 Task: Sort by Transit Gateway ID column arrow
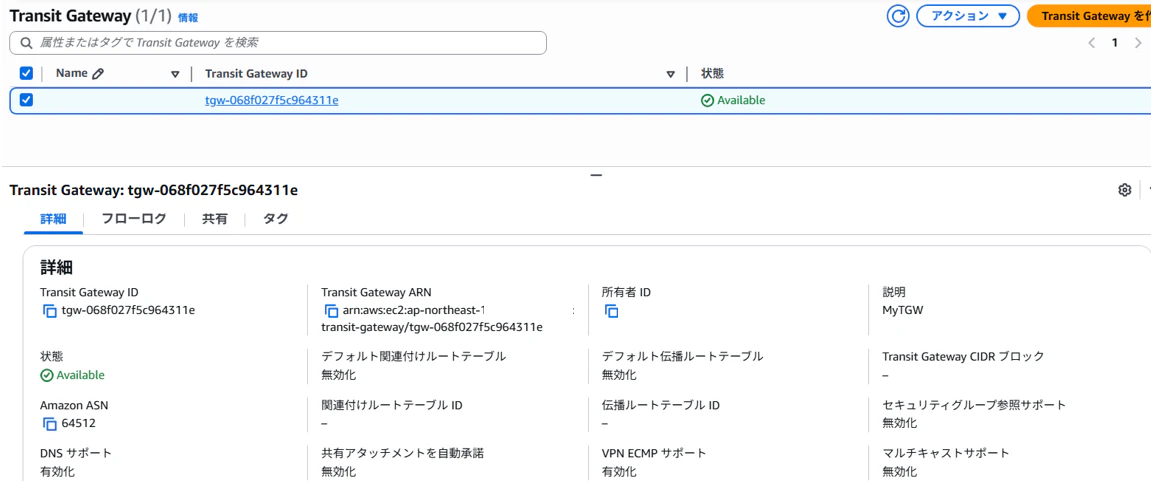coord(670,74)
